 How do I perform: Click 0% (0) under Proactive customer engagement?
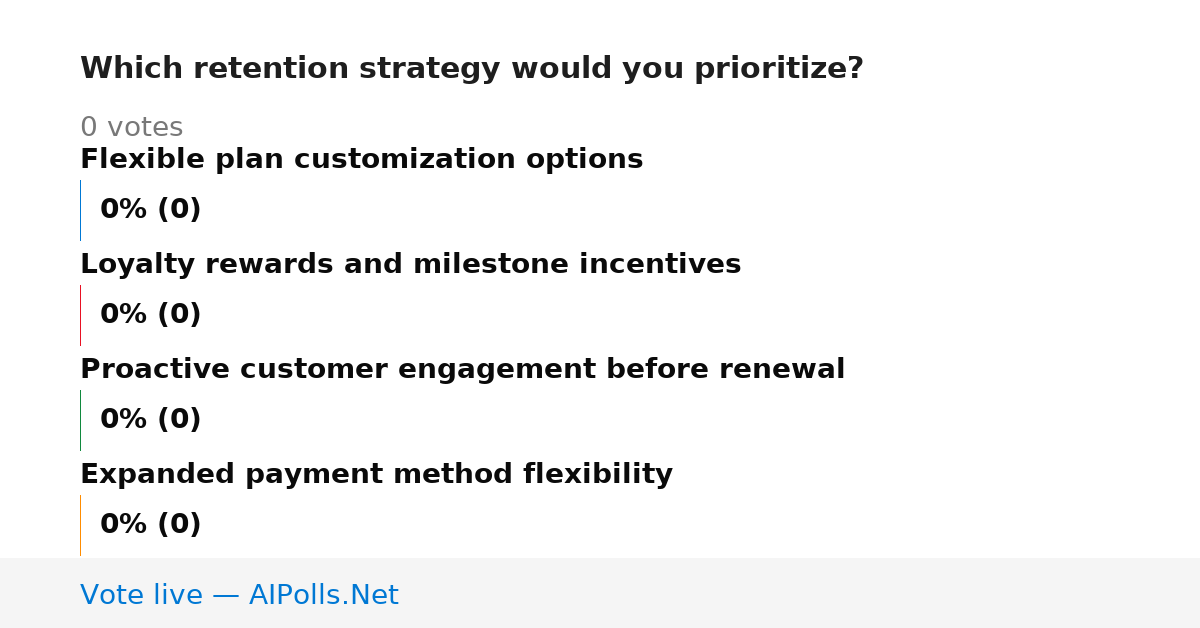(x=150, y=420)
